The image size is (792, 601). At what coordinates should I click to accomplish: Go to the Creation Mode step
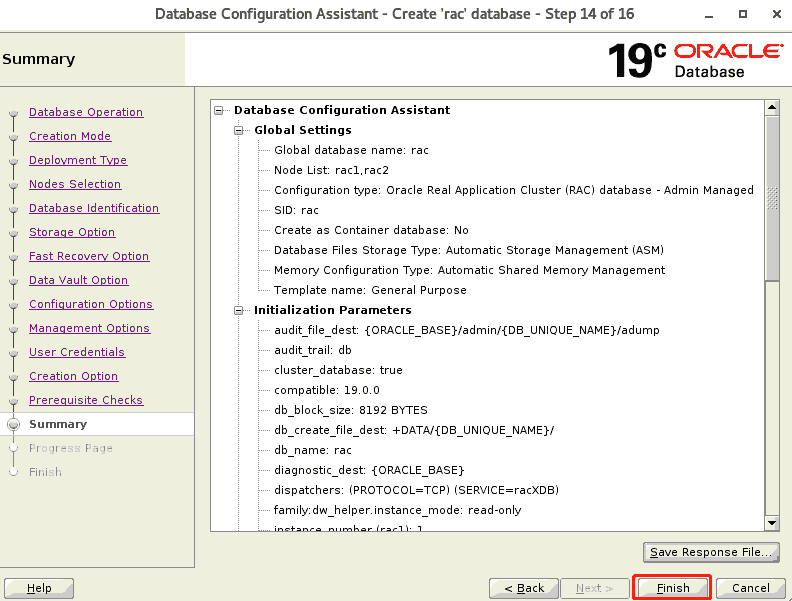[70, 136]
